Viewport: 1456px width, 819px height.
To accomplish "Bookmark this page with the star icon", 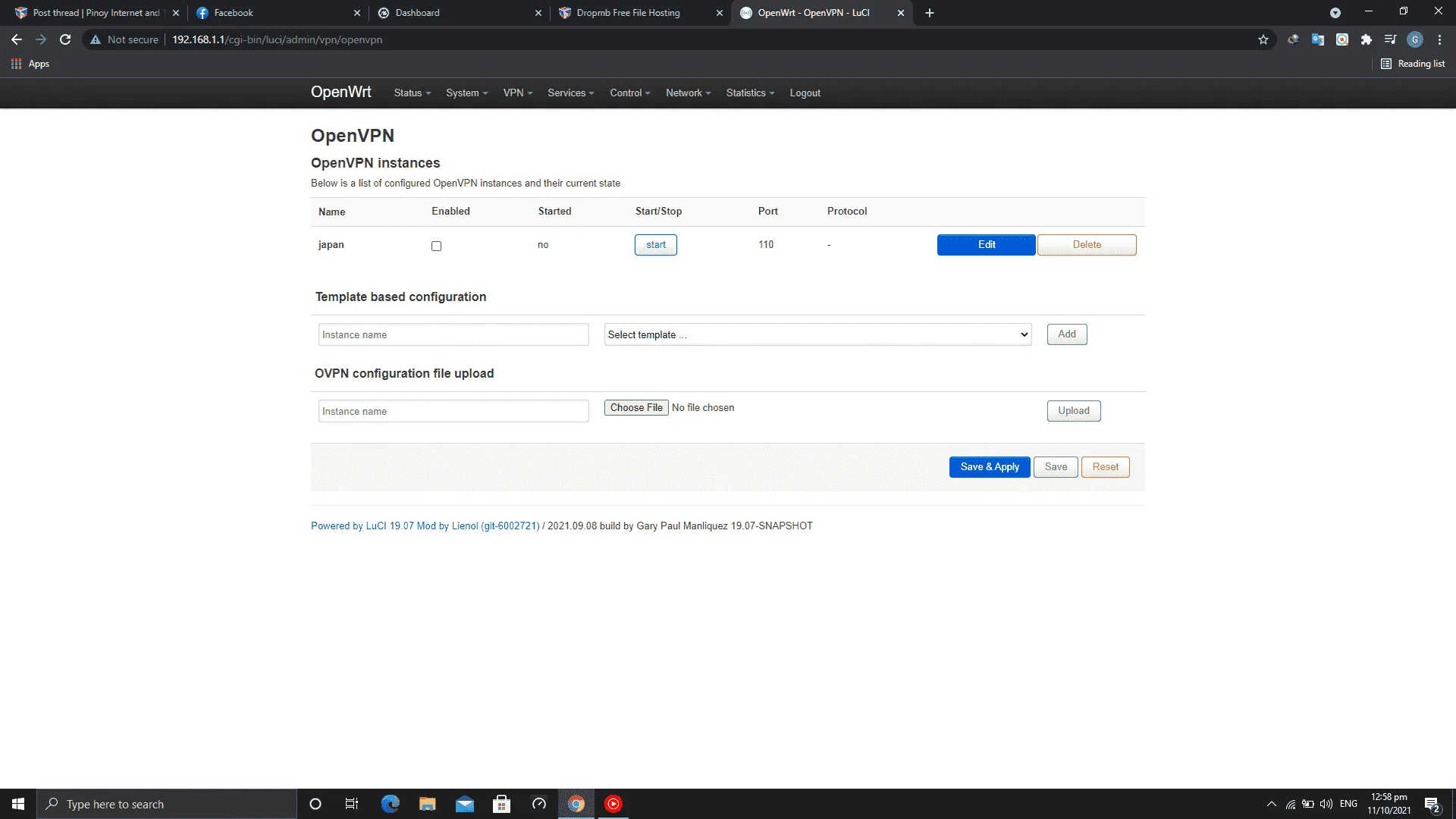I will tap(1263, 39).
